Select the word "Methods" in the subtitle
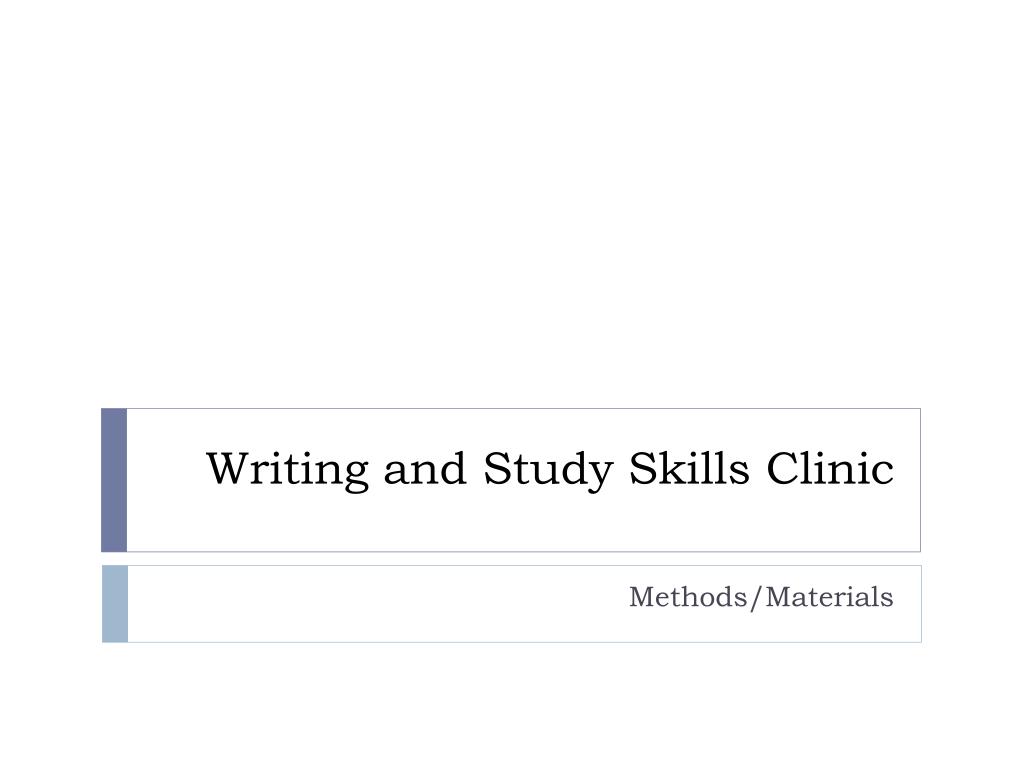 688,597
